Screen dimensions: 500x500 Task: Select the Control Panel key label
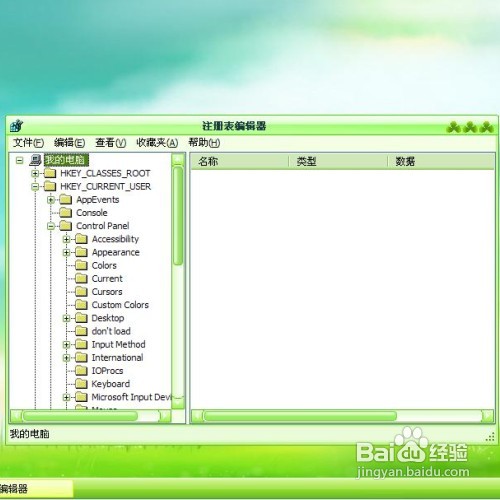click(103, 226)
